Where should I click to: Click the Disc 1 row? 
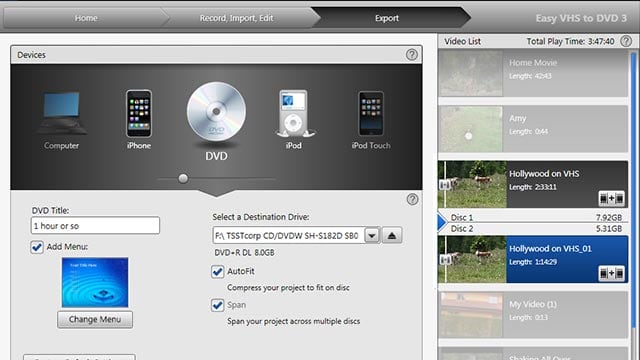coord(536,218)
